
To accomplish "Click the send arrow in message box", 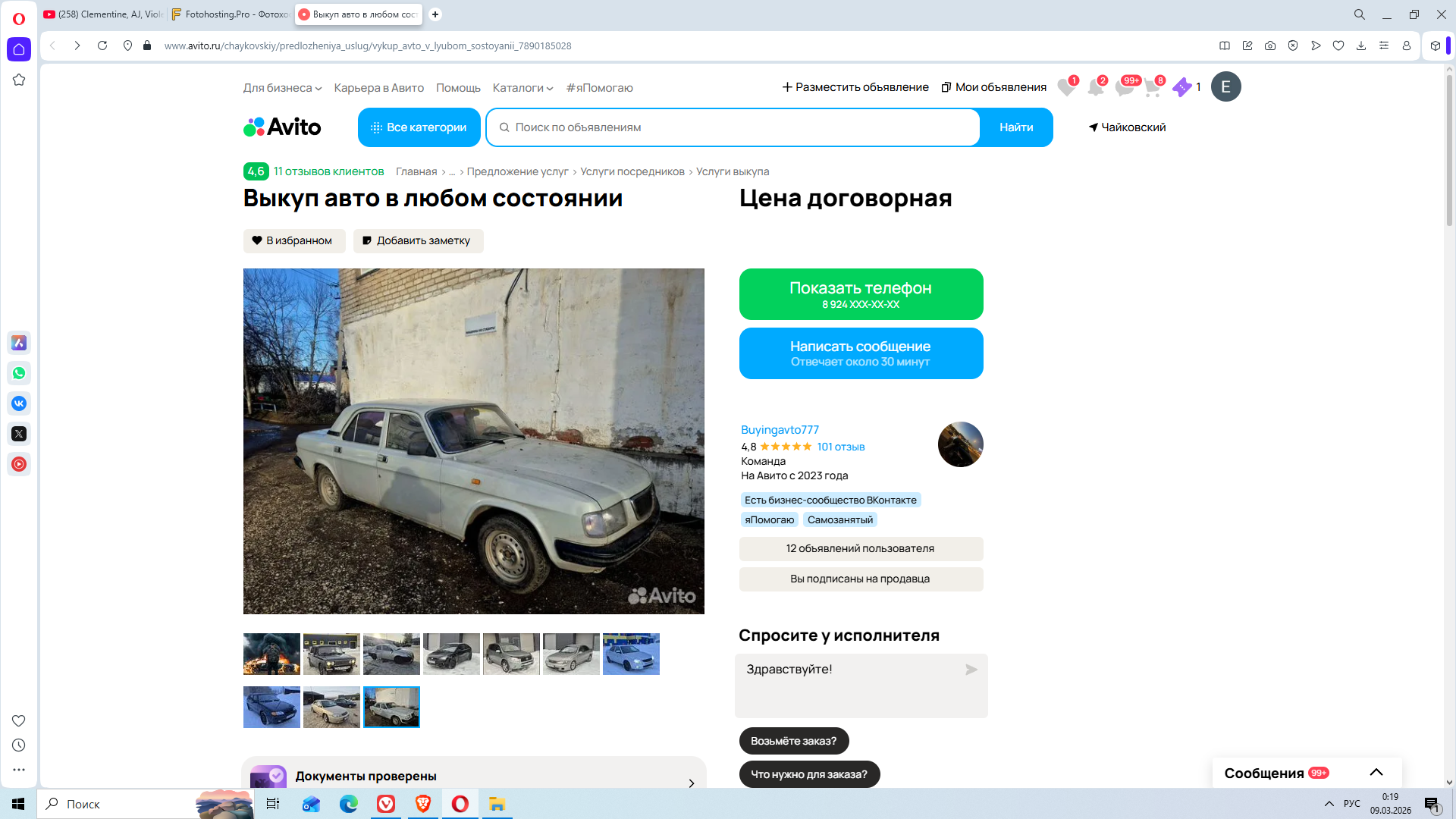I will point(971,670).
